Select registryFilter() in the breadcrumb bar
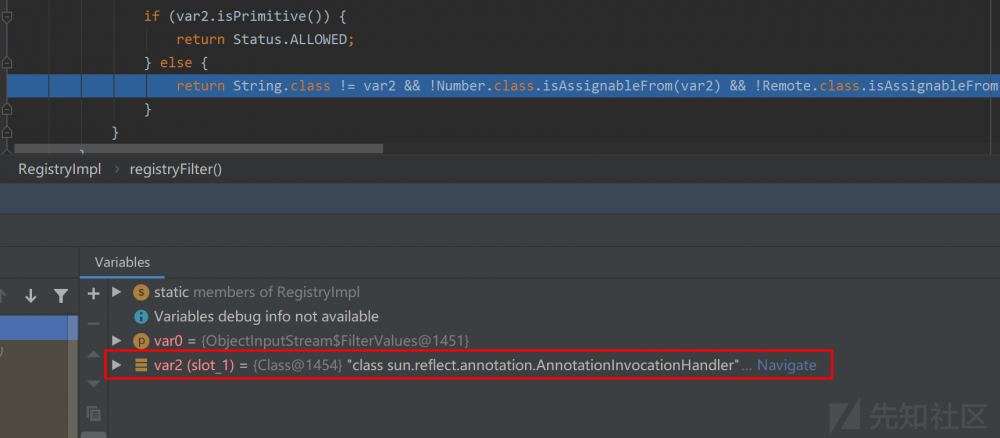This screenshot has height=438, width=1000. click(176, 170)
